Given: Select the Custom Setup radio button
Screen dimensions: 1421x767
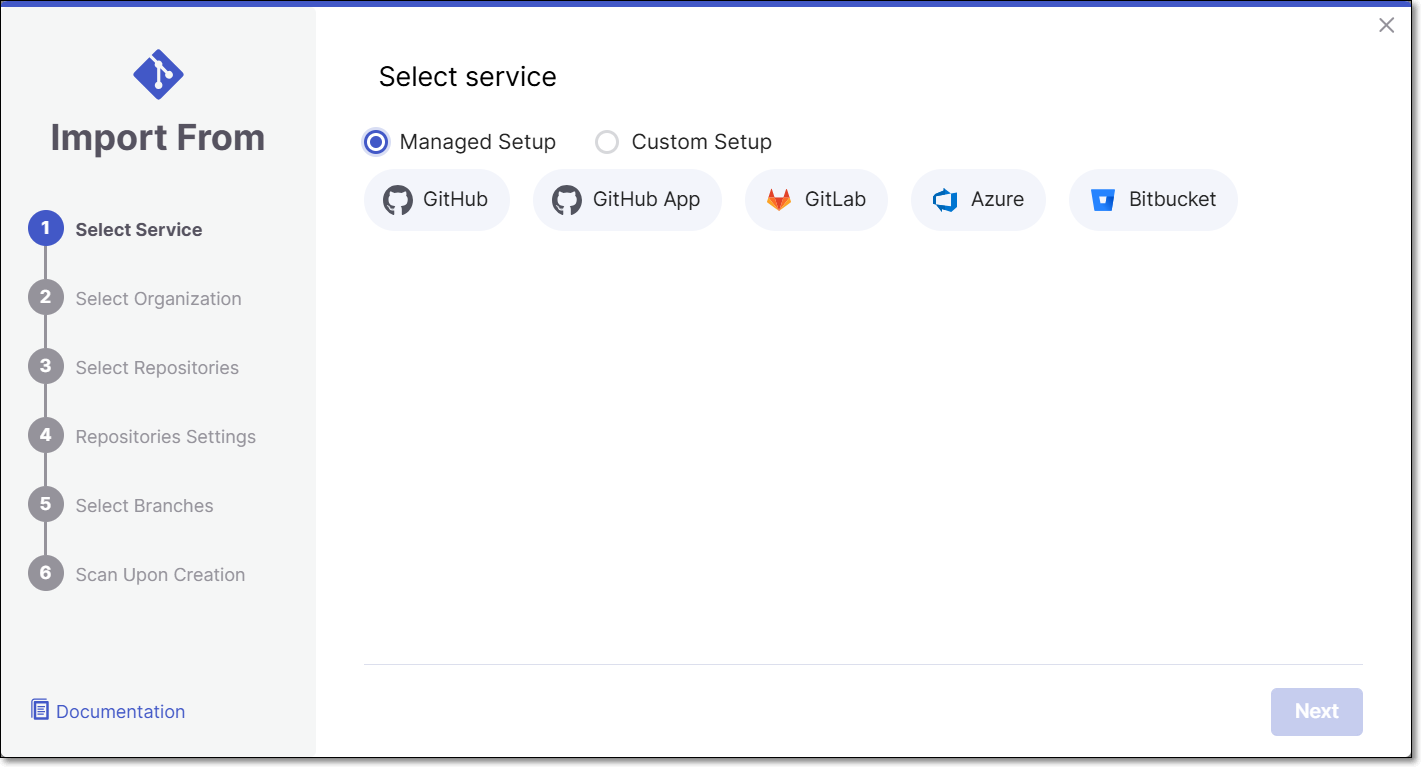Looking at the screenshot, I should pyautogui.click(x=607, y=142).
